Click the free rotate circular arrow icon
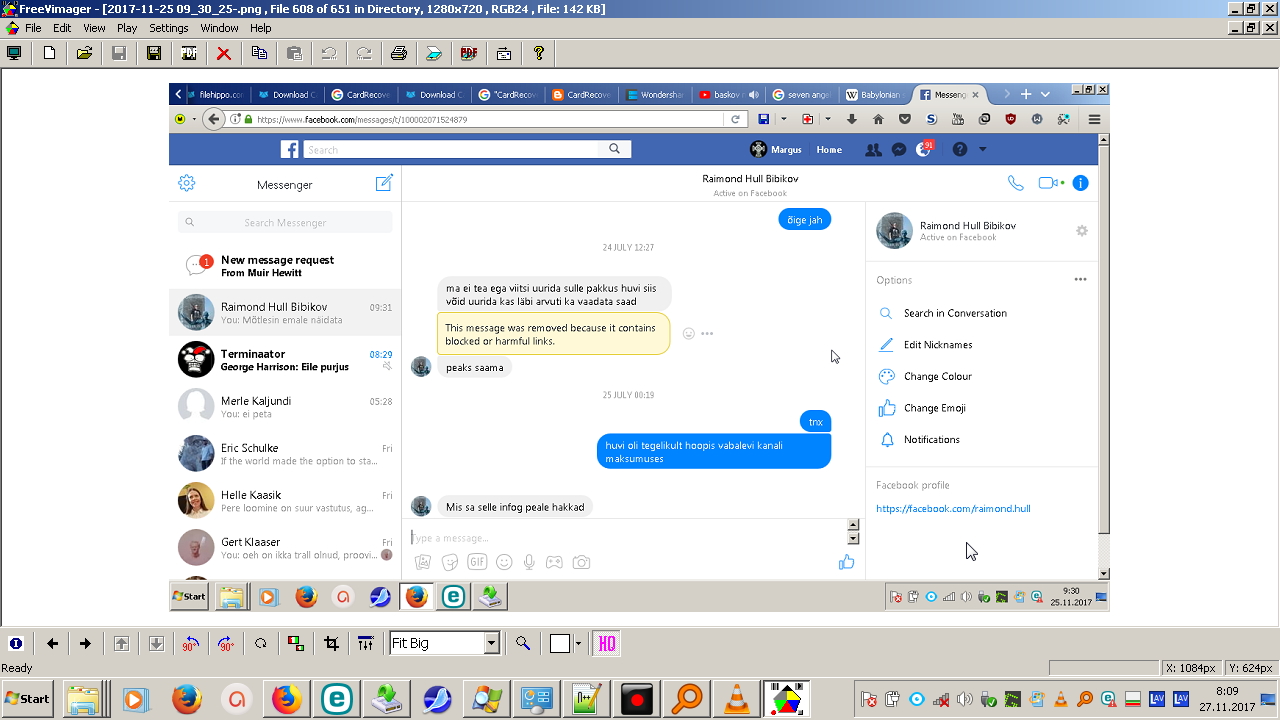The width and height of the screenshot is (1280, 720). (261, 643)
